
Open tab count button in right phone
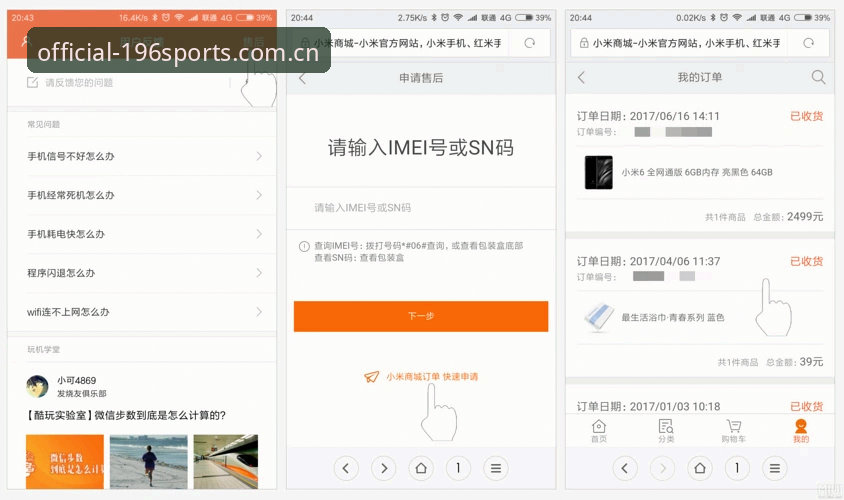(x=737, y=468)
